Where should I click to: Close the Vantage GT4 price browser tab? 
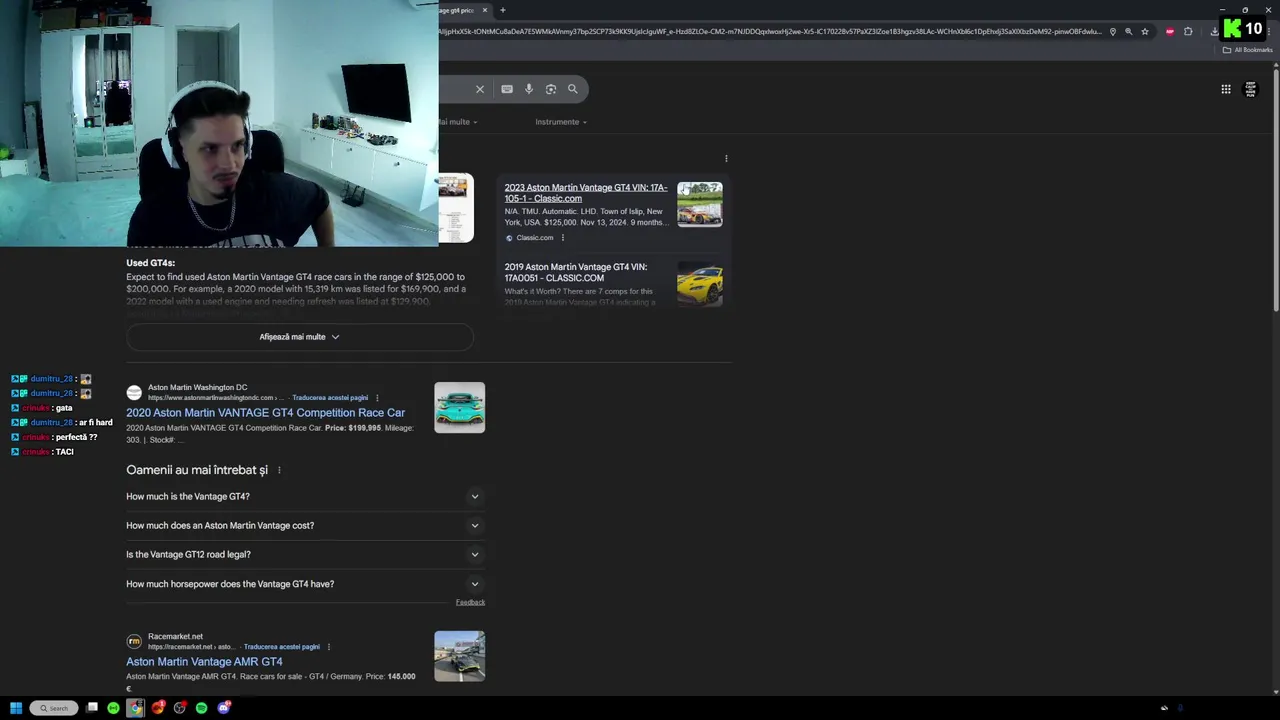coord(485,10)
